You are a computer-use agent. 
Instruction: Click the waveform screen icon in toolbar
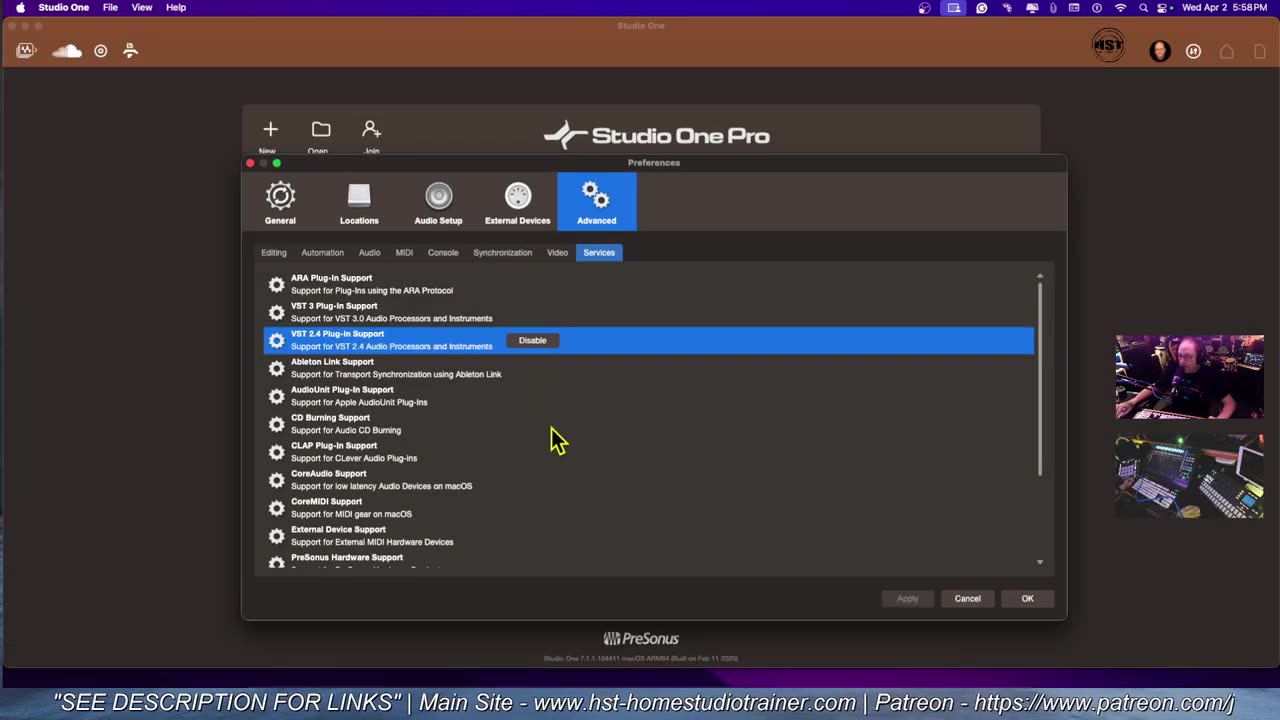click(27, 51)
